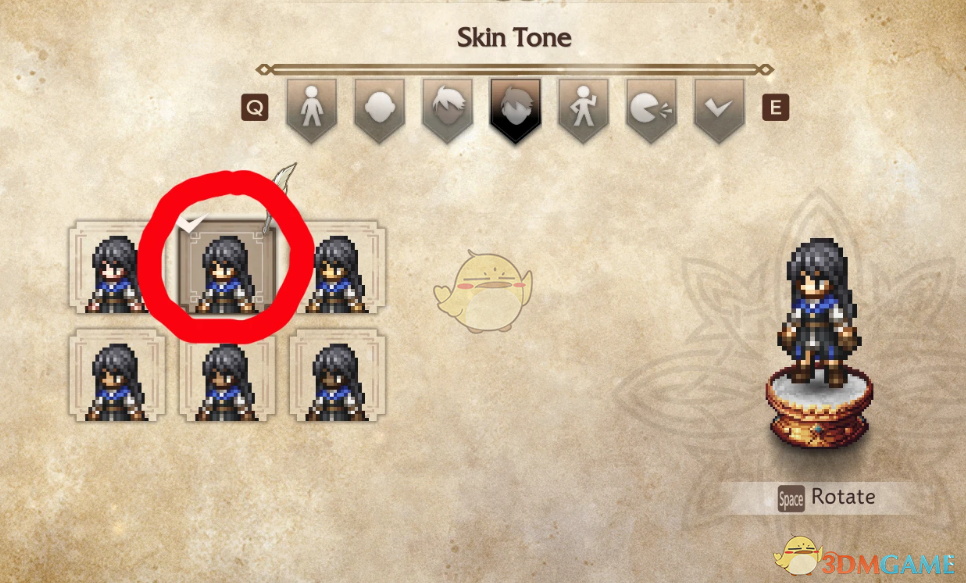Click the Skin Tone heading
The height and width of the screenshot is (583, 966).
(x=514, y=38)
